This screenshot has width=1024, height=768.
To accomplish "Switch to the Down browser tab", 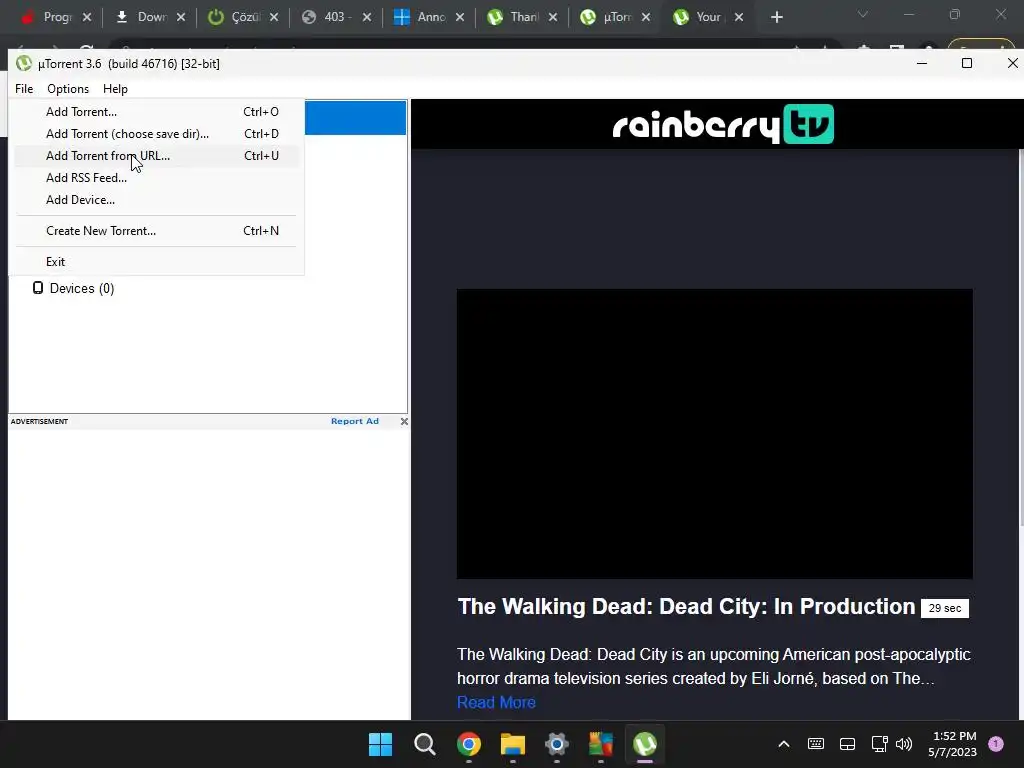I will tap(151, 17).
